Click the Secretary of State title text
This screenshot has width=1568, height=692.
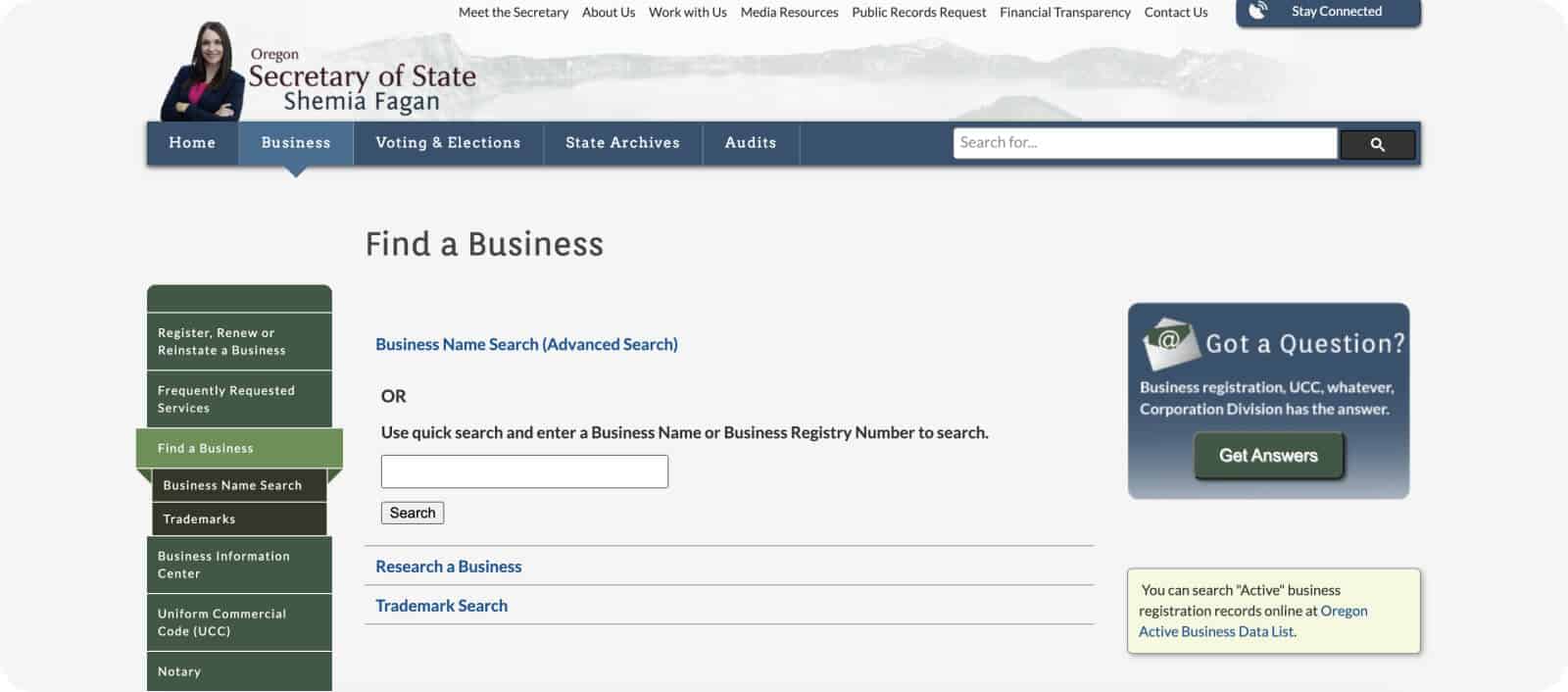[362, 76]
